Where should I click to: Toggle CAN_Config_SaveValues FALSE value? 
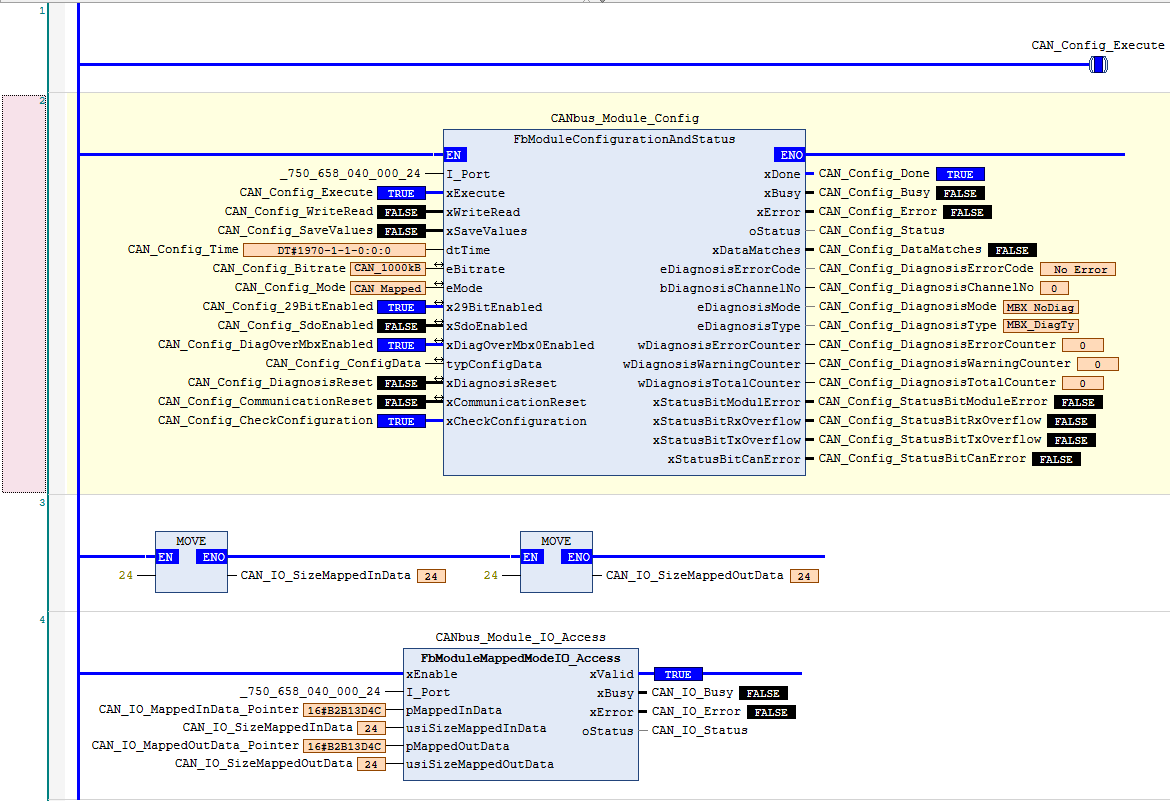pos(401,231)
